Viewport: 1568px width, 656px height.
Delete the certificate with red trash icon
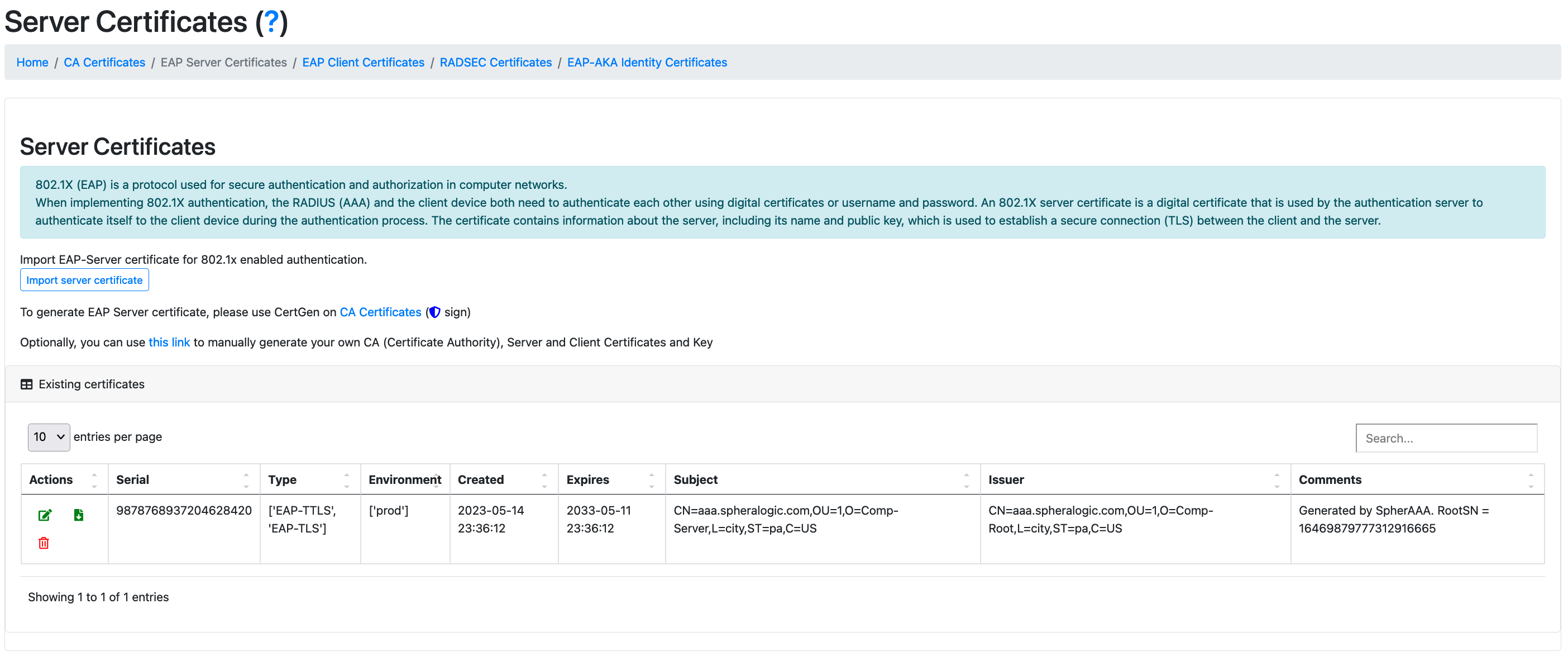(44, 543)
